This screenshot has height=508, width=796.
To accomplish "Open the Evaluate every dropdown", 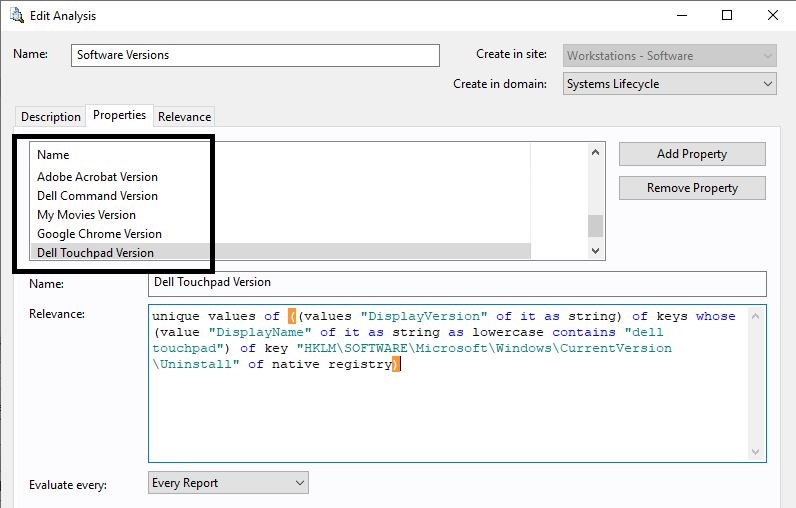I will (228, 483).
